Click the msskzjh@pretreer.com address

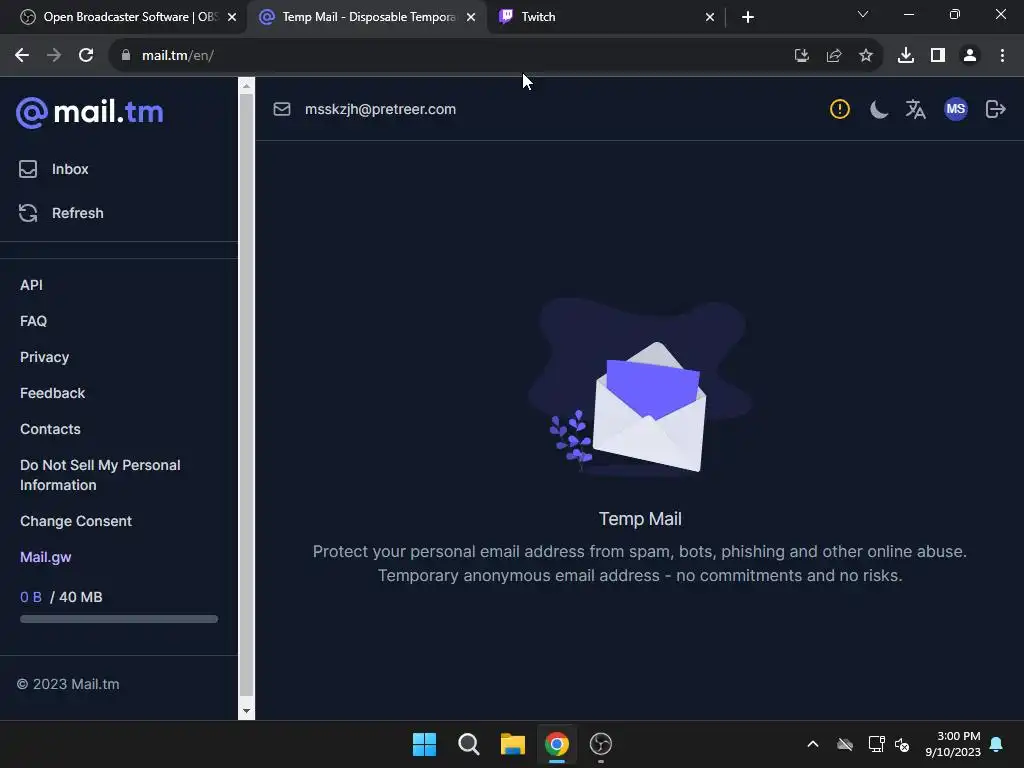coord(380,109)
